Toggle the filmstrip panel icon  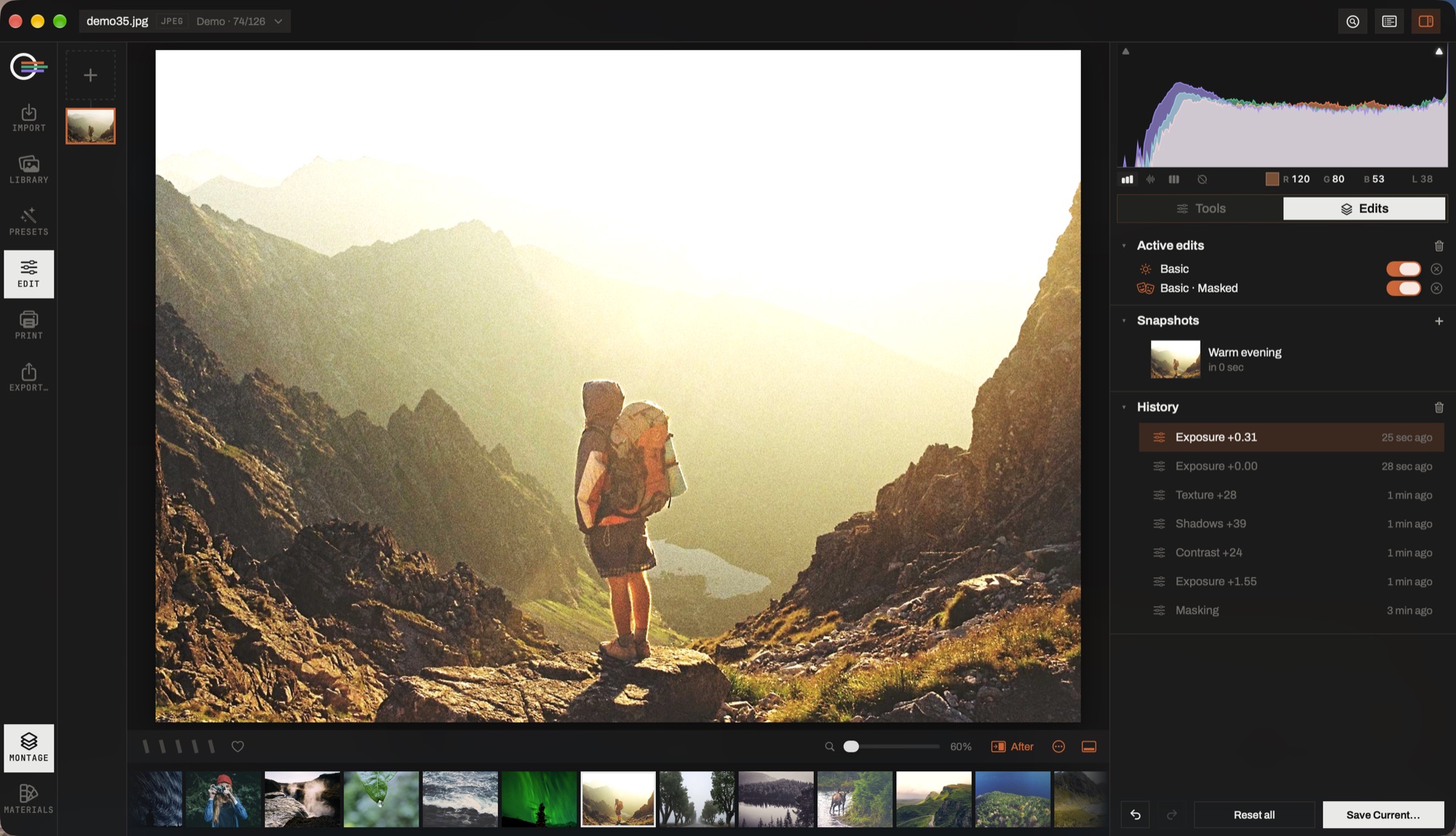(x=1089, y=747)
